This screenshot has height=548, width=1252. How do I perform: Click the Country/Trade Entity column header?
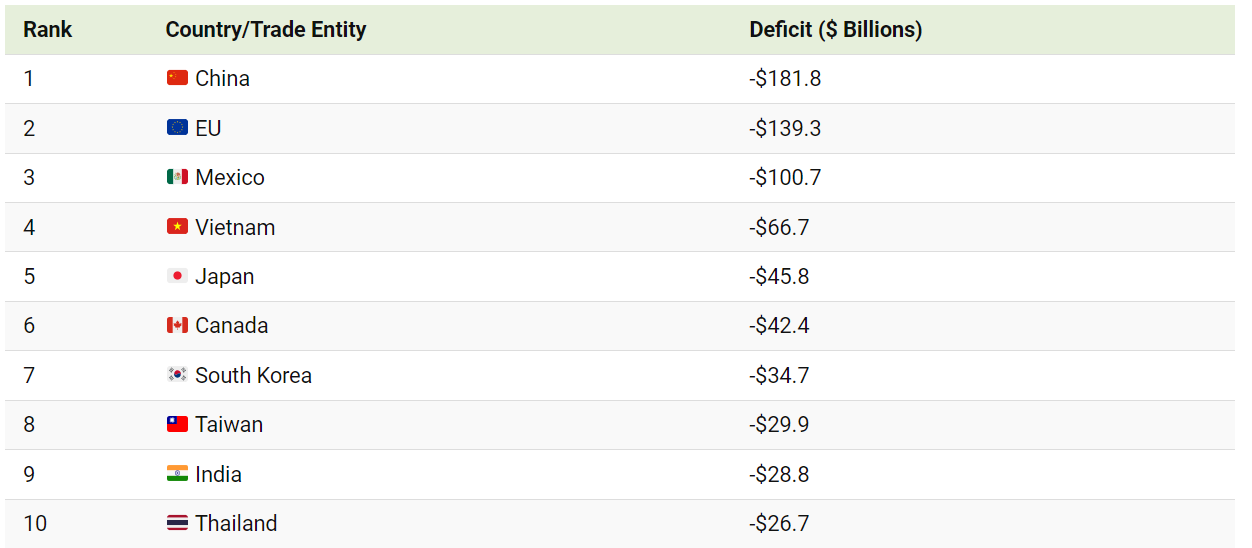pos(265,30)
